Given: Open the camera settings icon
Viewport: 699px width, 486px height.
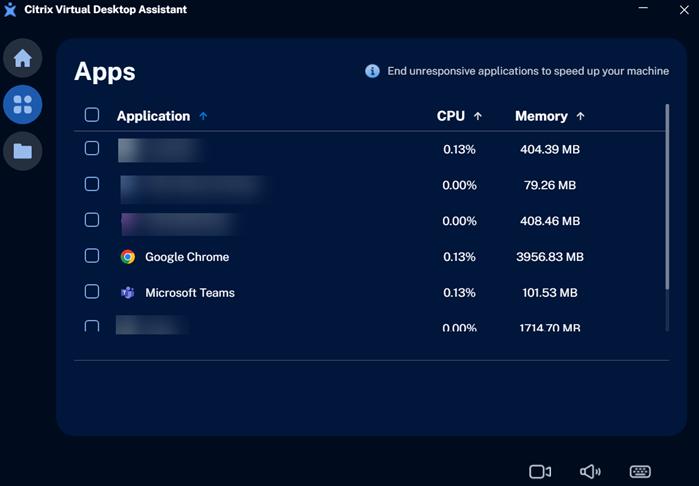Looking at the screenshot, I should [540, 471].
